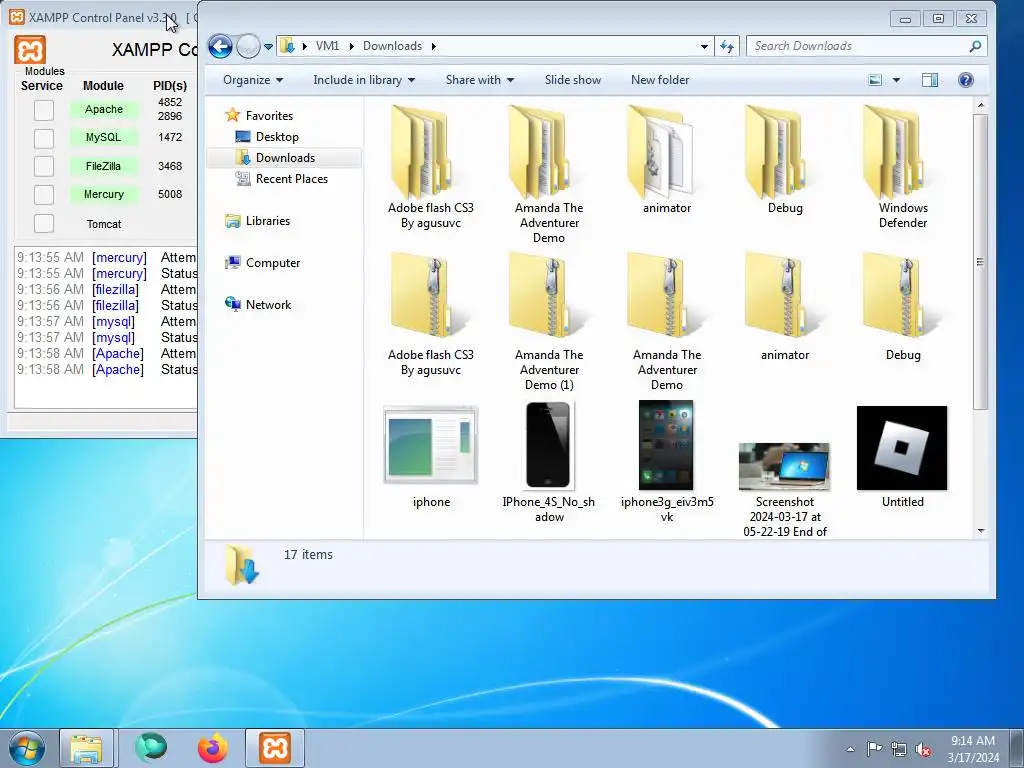
Task: Show hidden tray icons arrow
Action: pyautogui.click(x=850, y=749)
